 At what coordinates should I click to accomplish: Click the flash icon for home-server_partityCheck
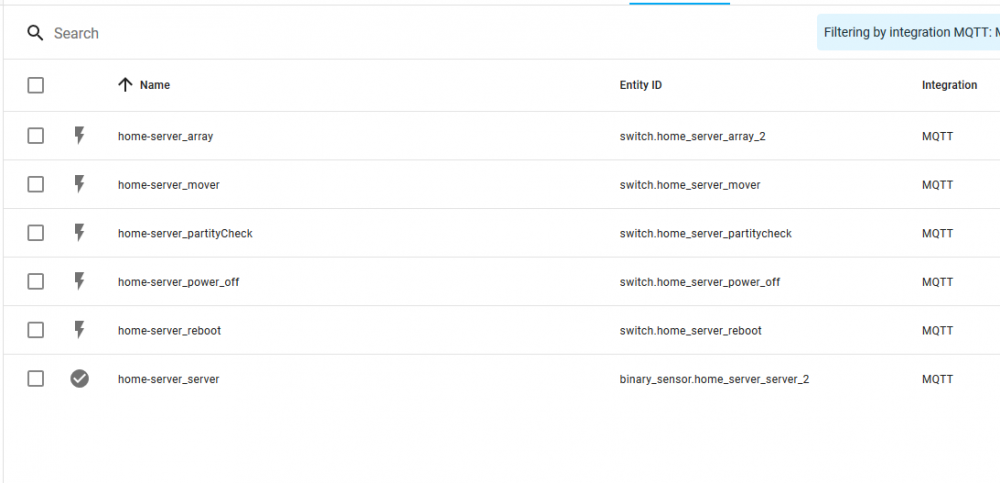click(79, 233)
